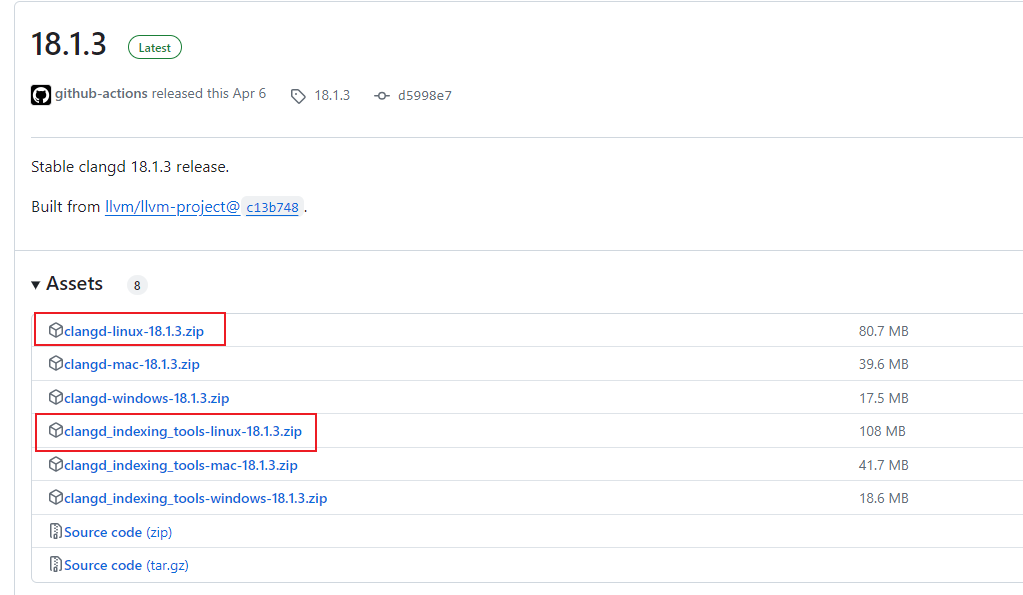Viewport: 1023px width, 595px height.
Task: Click package icon for clangd_indexing_tools-linux-18.1.3.zip
Action: pos(55,431)
